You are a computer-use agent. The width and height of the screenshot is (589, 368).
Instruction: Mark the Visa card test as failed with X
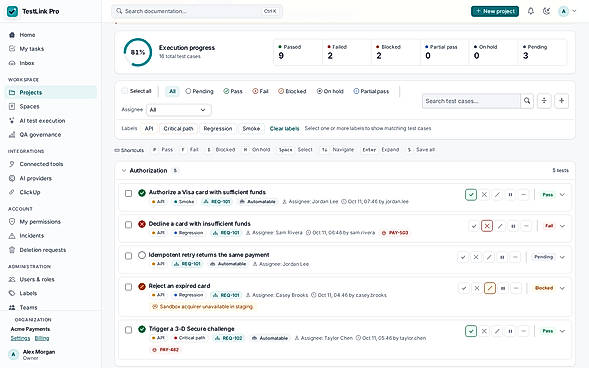[484, 195]
